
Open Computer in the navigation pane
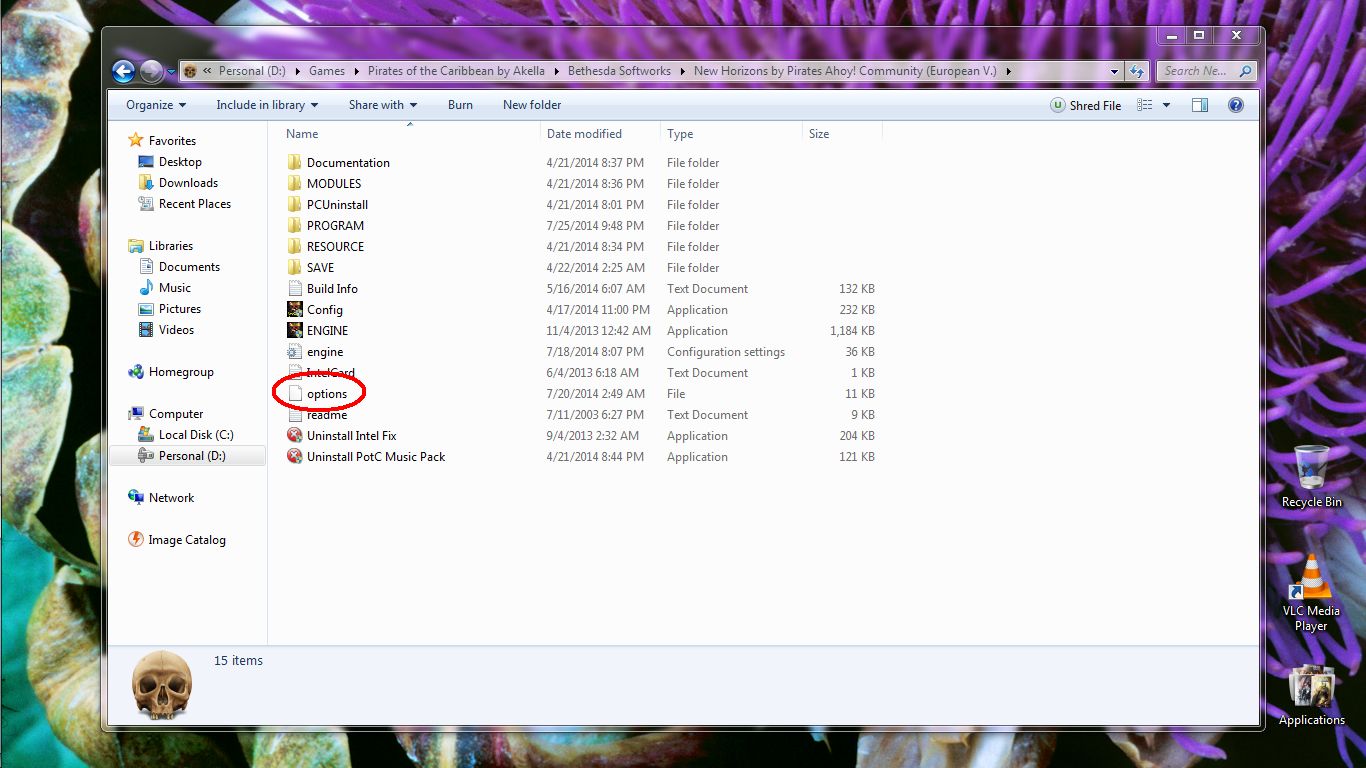[176, 414]
